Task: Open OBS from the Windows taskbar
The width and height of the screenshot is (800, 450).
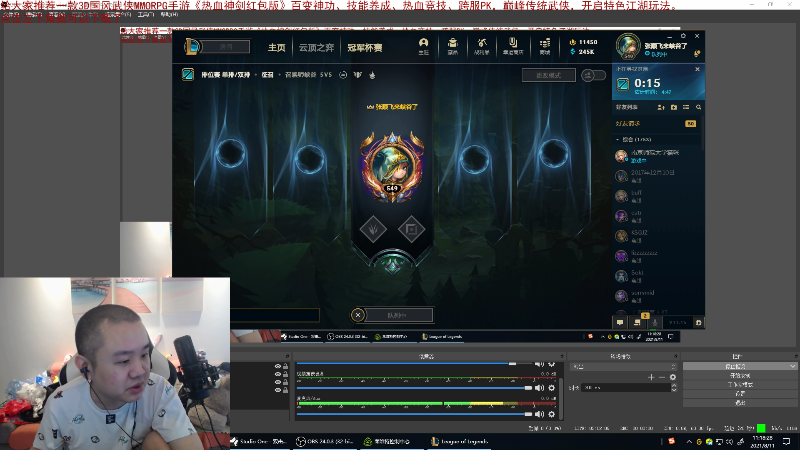Action: click(x=325, y=441)
